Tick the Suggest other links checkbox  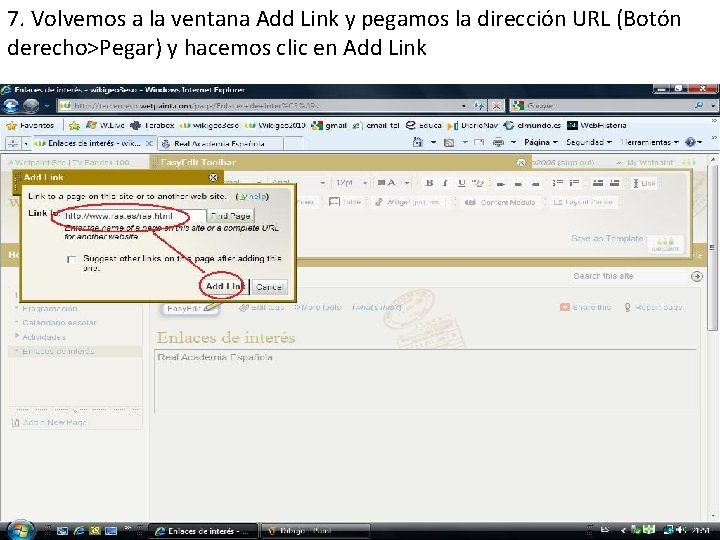pos(71,259)
